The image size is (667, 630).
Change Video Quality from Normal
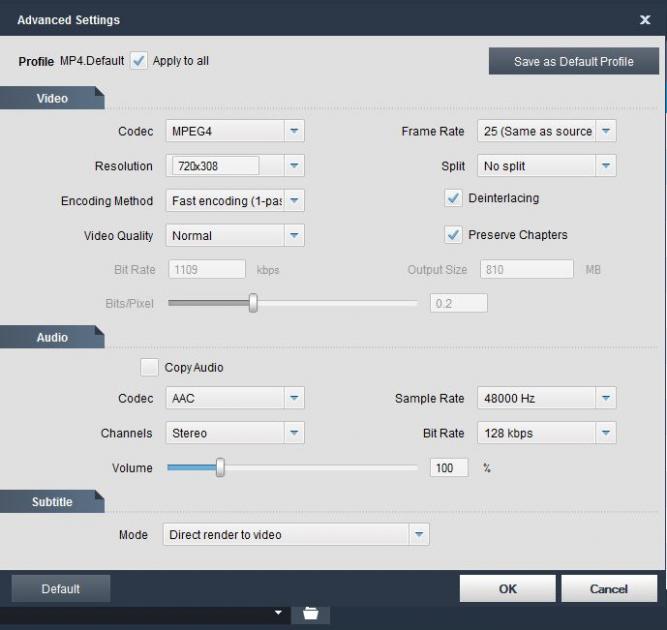pos(293,236)
